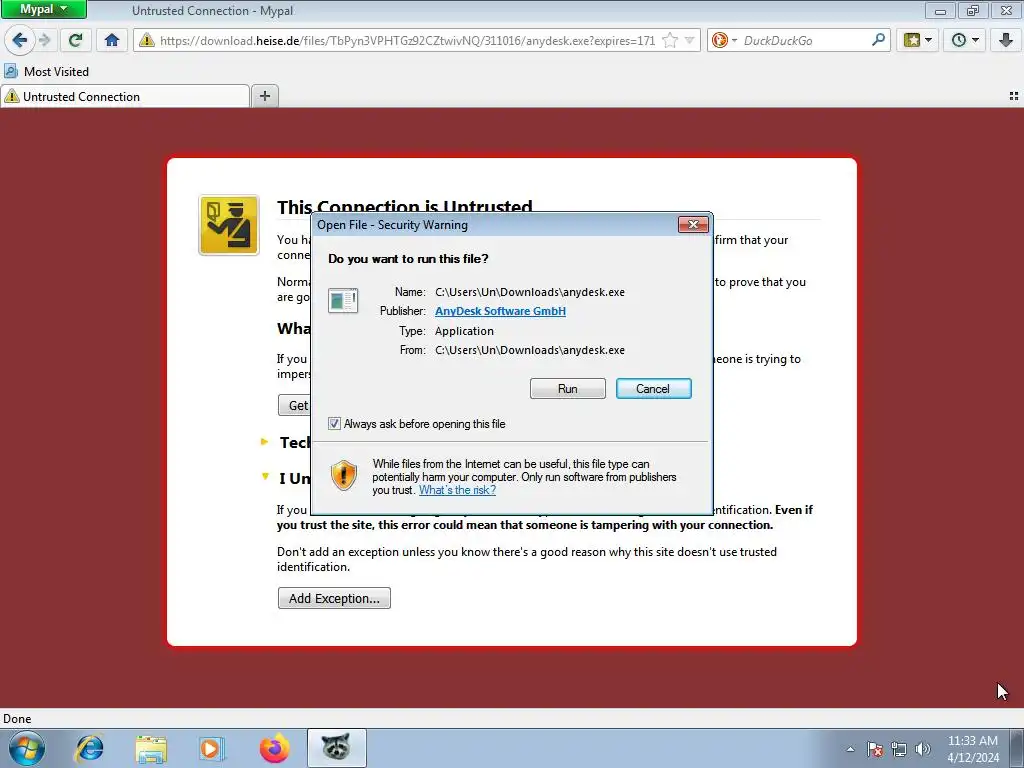Go back with the browser back arrow
The width and height of the screenshot is (1024, 768).
(x=19, y=40)
